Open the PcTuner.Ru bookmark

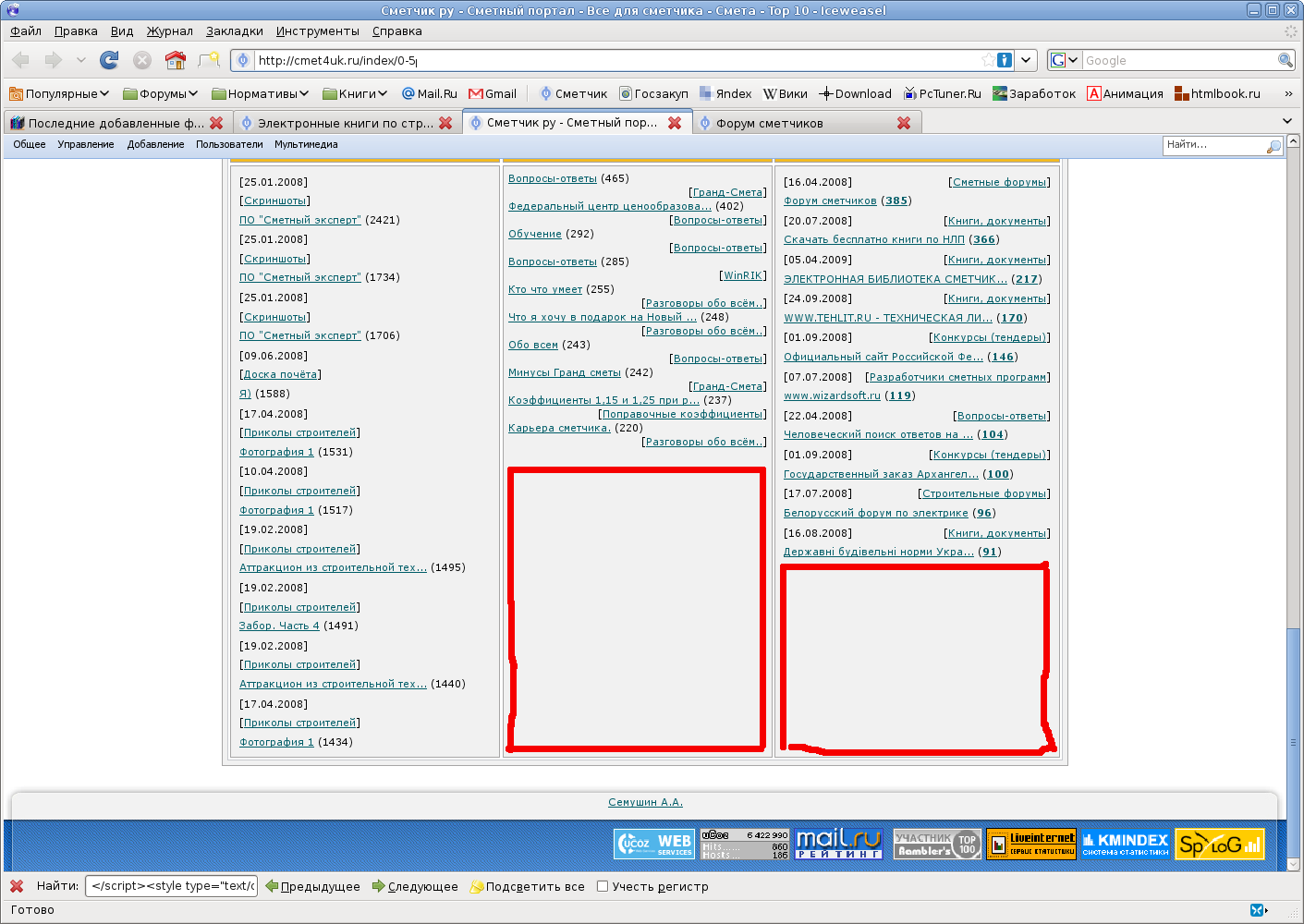pos(943,93)
